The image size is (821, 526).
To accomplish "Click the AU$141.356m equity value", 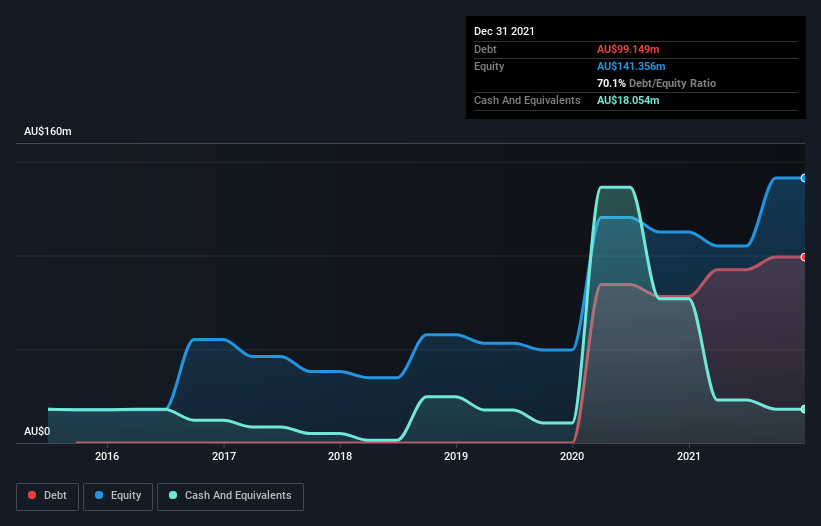I will point(631,66).
